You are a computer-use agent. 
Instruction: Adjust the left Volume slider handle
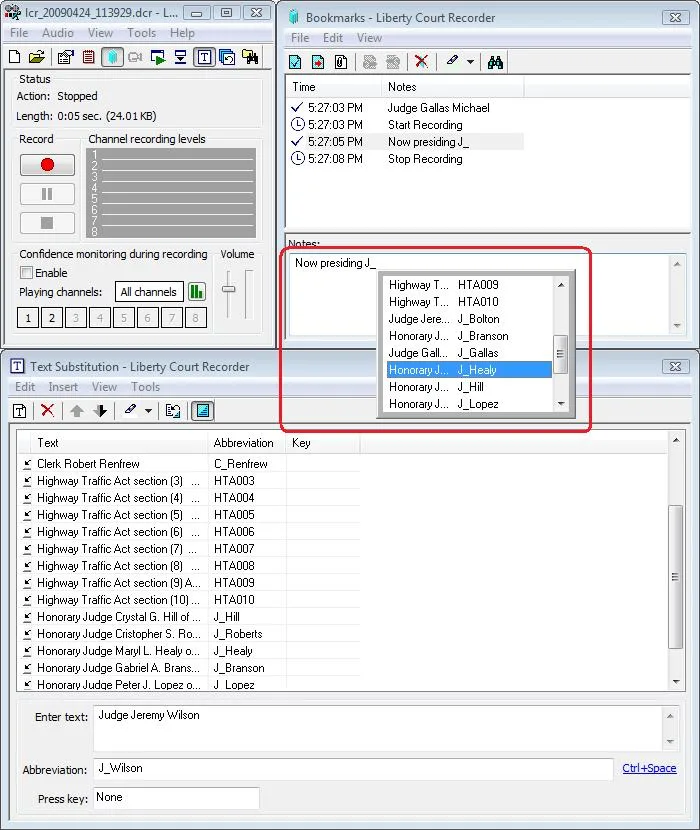click(228, 289)
